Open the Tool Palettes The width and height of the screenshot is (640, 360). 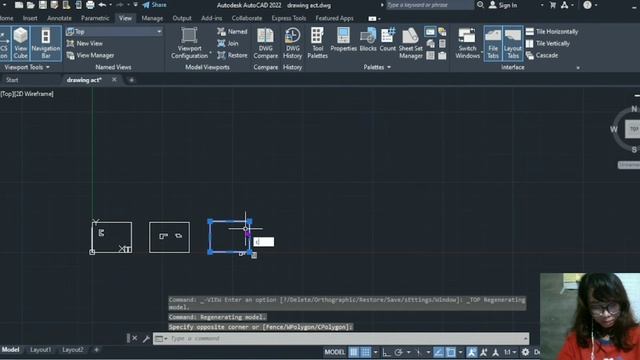[x=317, y=43]
